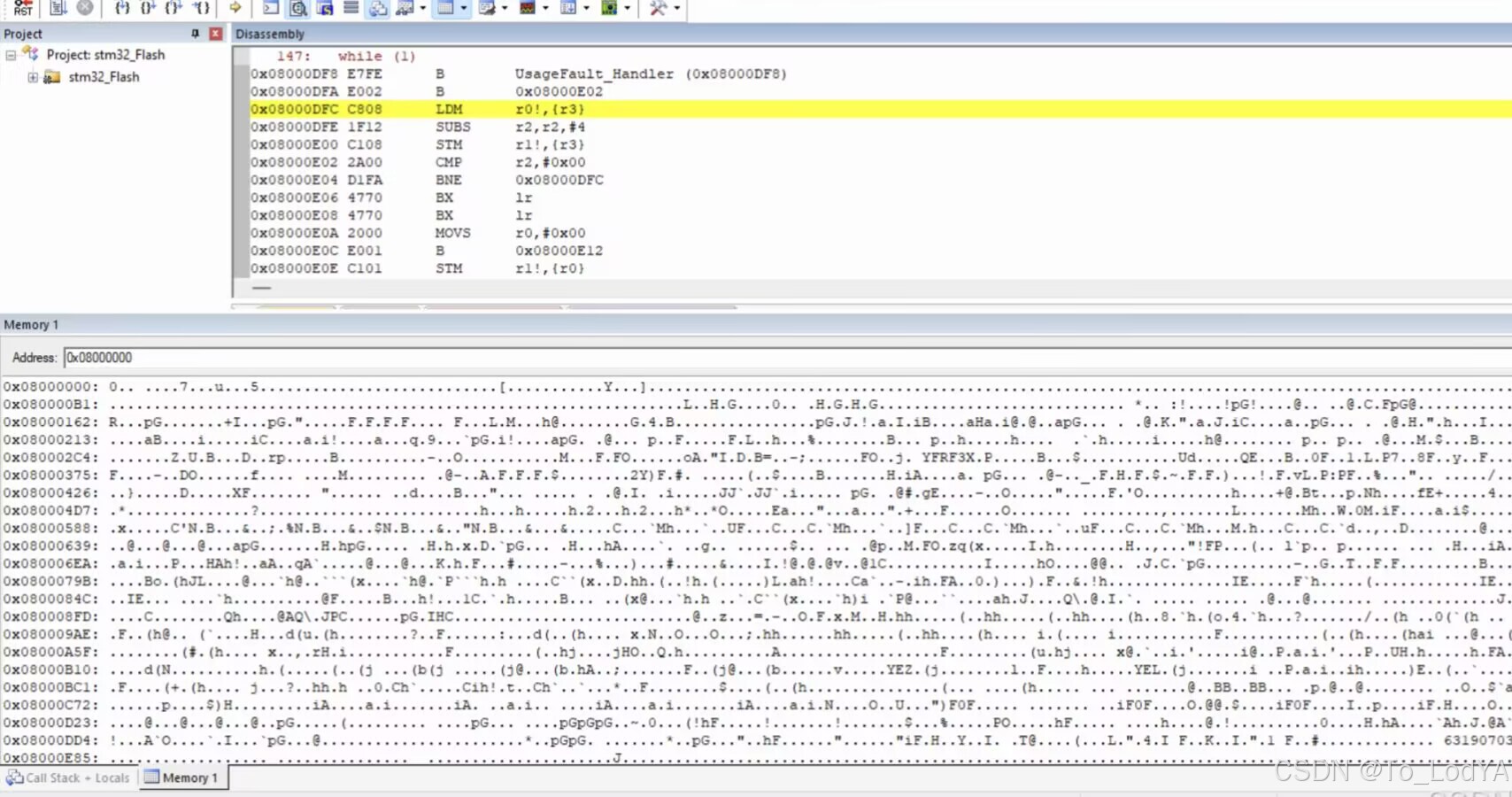1512x797 pixels.
Task: Click memory row 0x08000E85
Action: (756, 758)
